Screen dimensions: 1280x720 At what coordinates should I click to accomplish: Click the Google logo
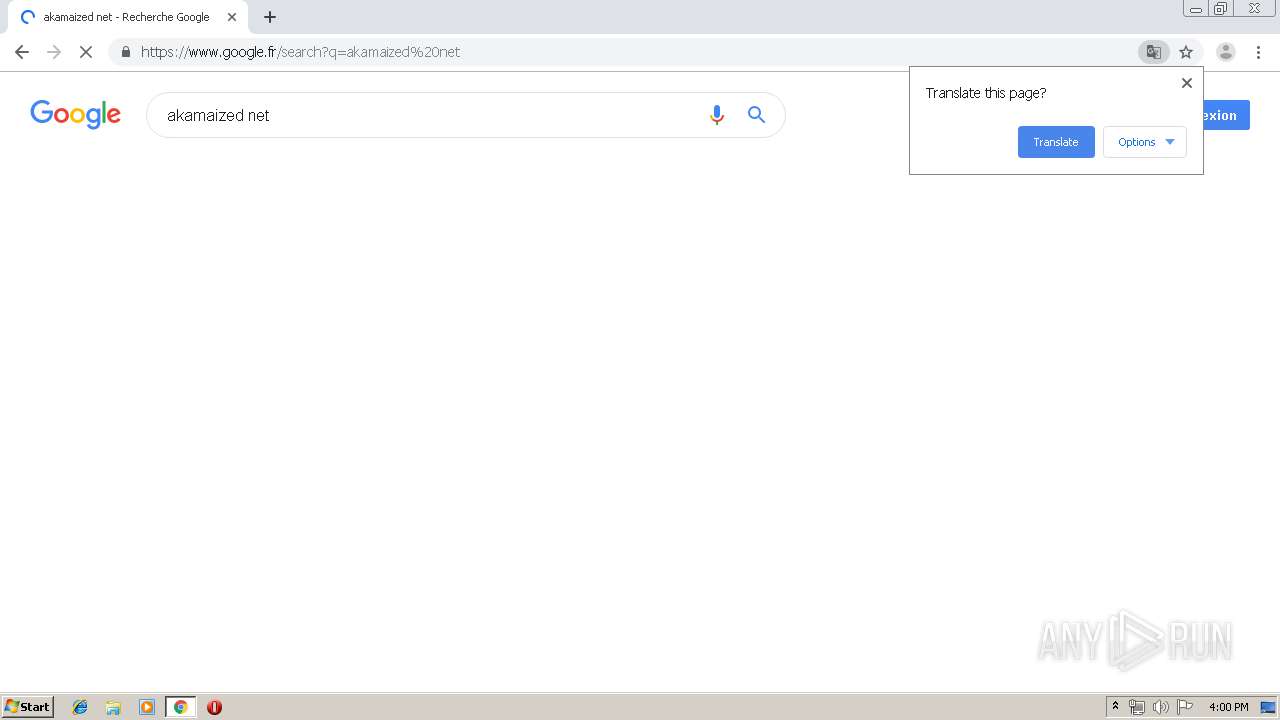point(76,115)
